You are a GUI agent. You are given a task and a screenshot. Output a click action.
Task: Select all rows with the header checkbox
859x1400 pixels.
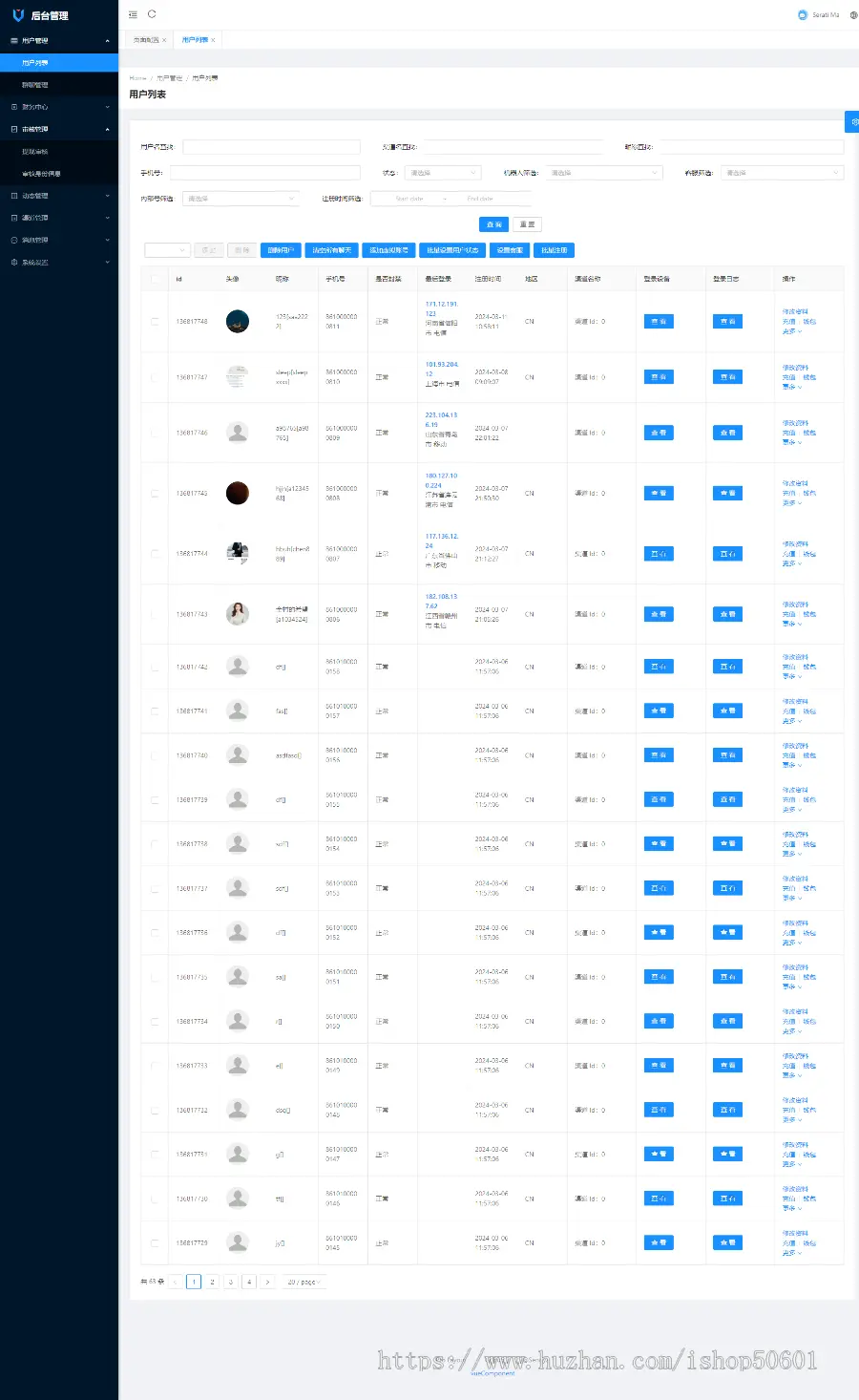tap(155, 279)
